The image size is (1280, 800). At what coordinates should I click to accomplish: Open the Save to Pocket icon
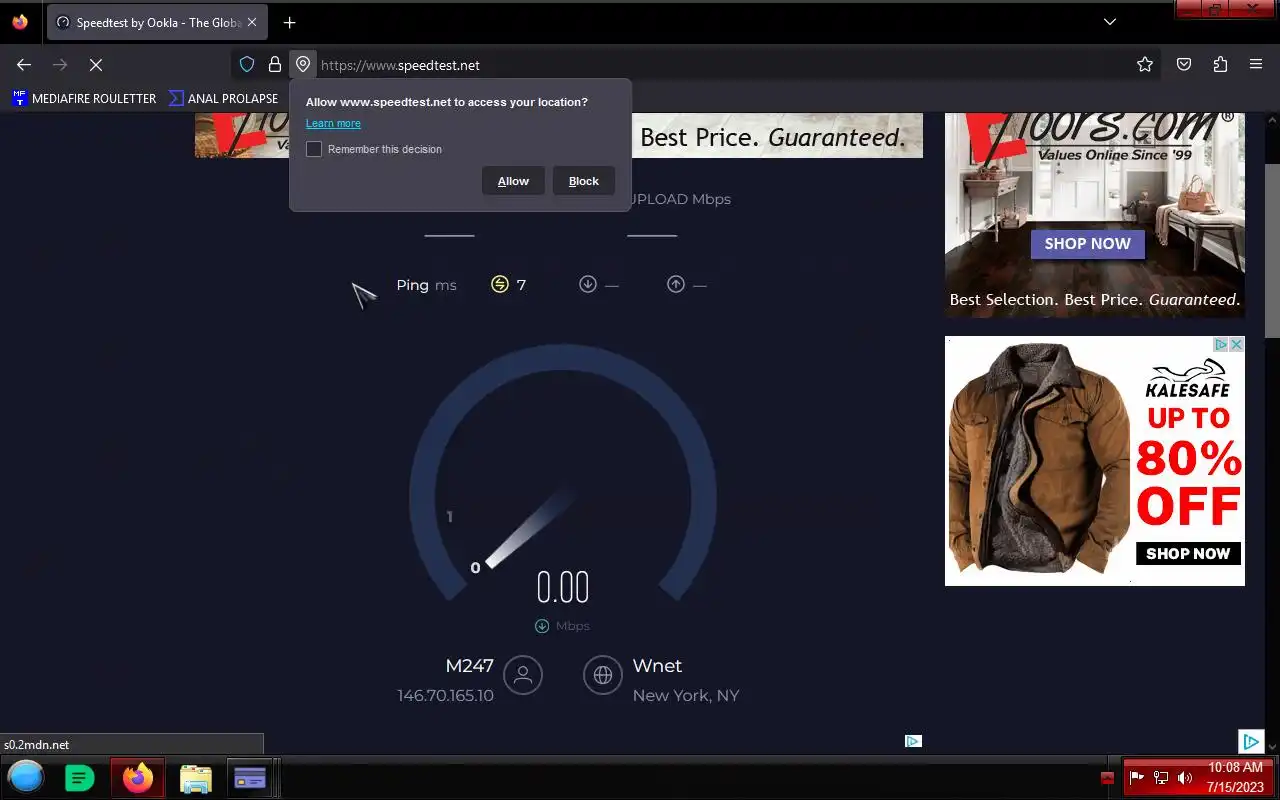click(1184, 65)
